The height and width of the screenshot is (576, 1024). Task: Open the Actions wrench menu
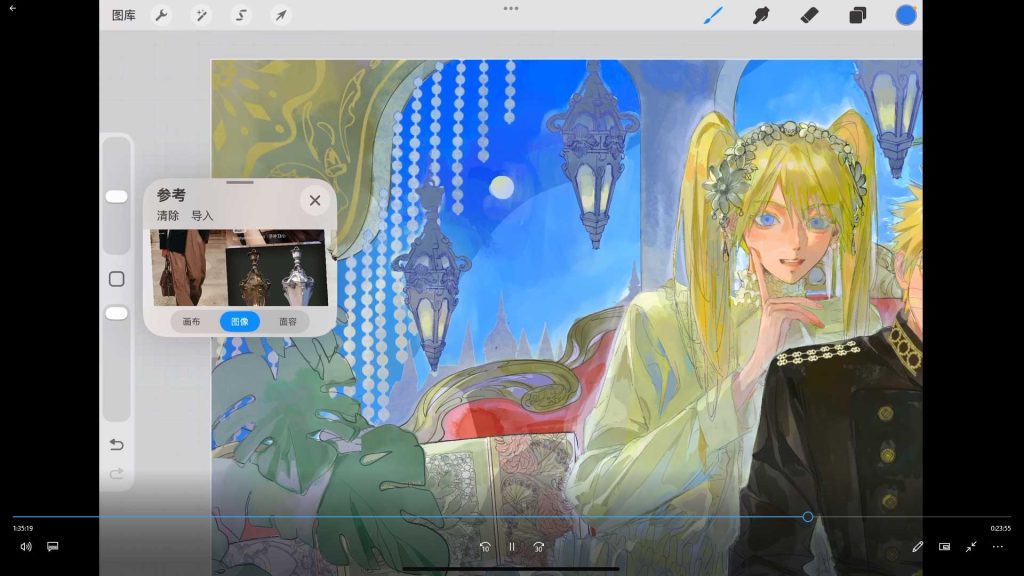161,15
